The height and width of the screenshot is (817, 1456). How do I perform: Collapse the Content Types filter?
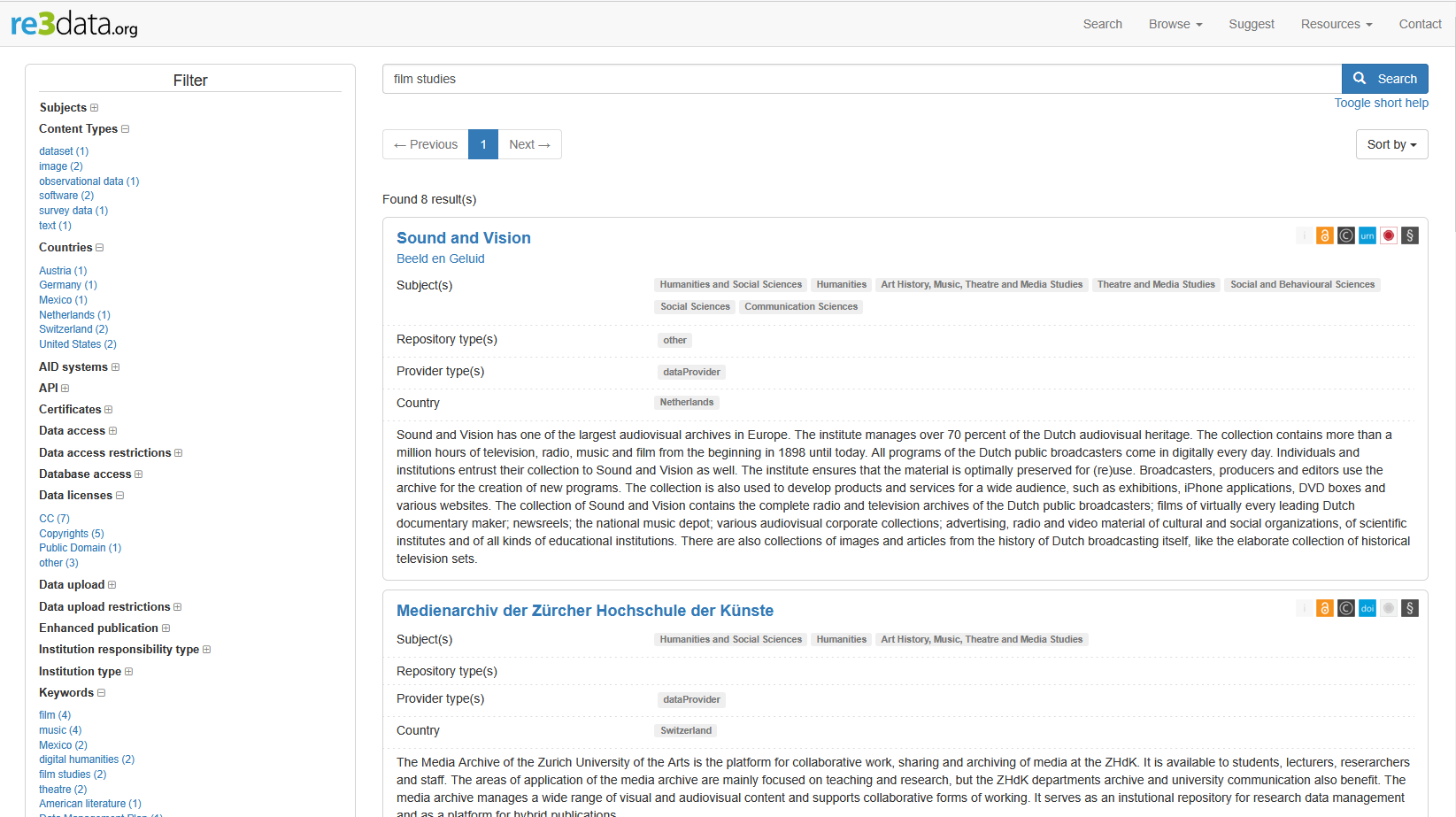pyautogui.click(x=125, y=129)
